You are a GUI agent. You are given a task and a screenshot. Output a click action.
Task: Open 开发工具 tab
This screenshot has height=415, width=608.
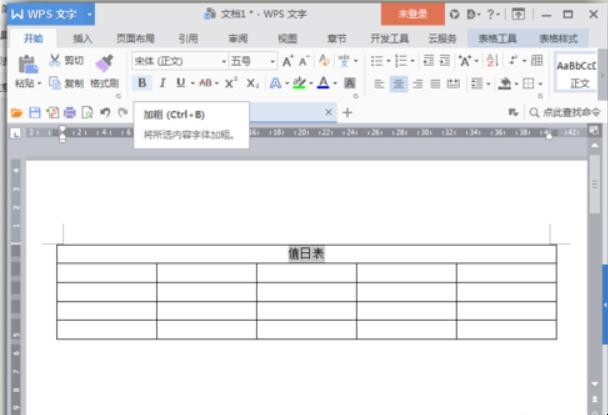[389, 38]
